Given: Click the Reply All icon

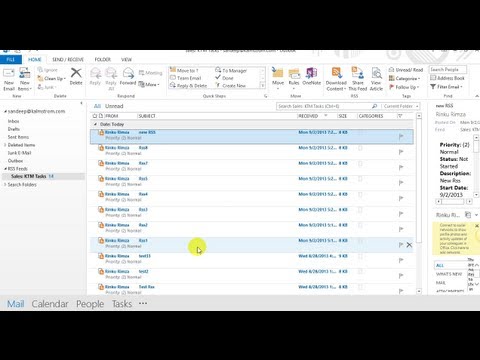Looking at the screenshot, I should pyautogui.click(x=111, y=73).
